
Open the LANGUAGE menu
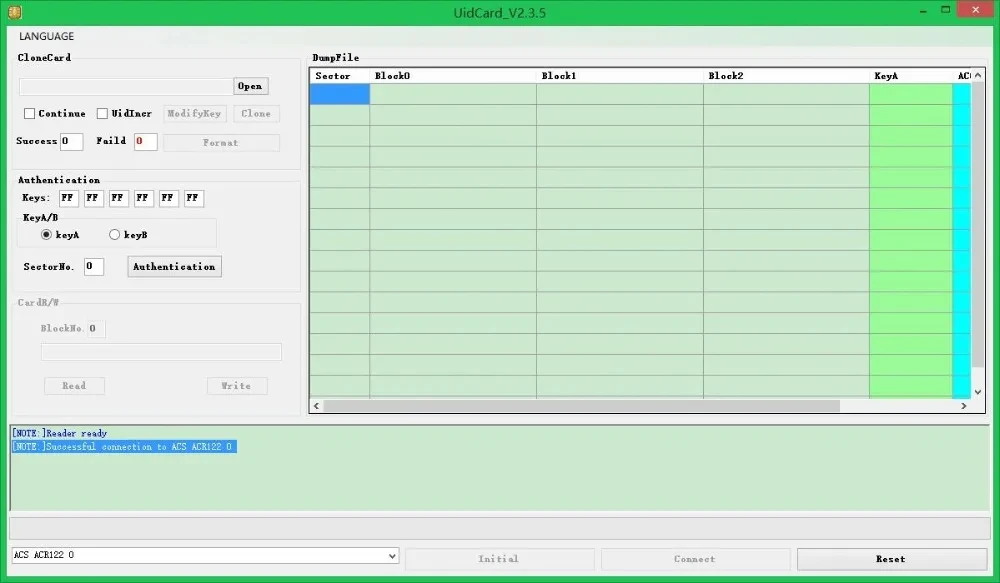pyautogui.click(x=46, y=36)
